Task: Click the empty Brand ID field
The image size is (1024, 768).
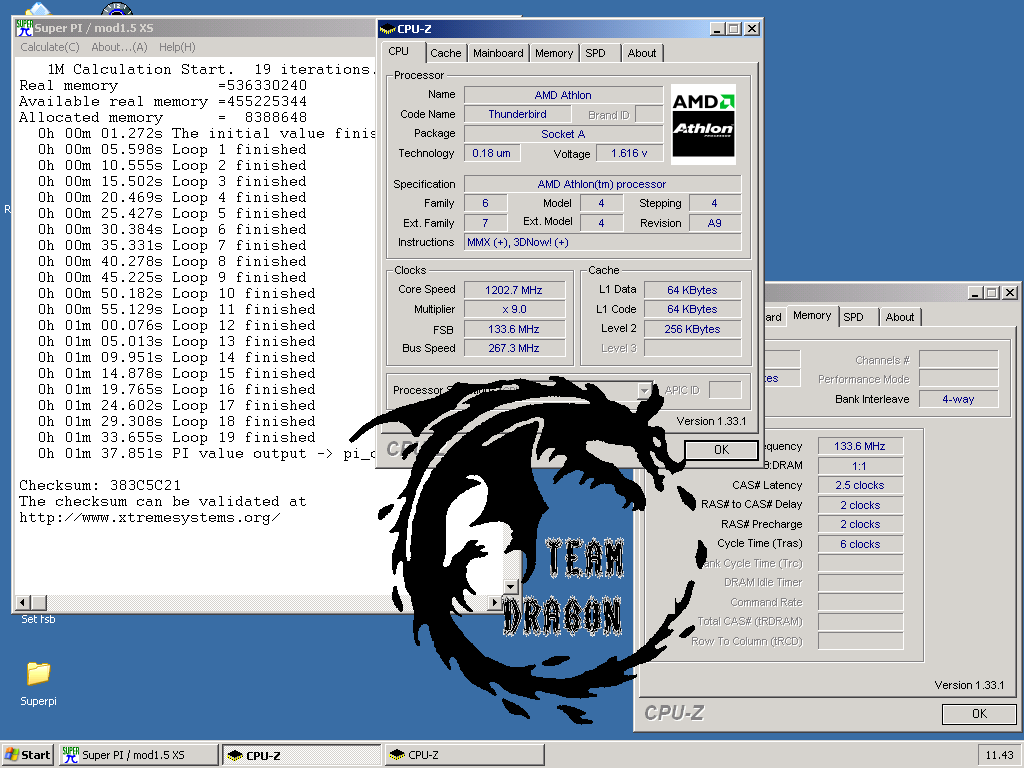Action: pyautogui.click(x=648, y=114)
